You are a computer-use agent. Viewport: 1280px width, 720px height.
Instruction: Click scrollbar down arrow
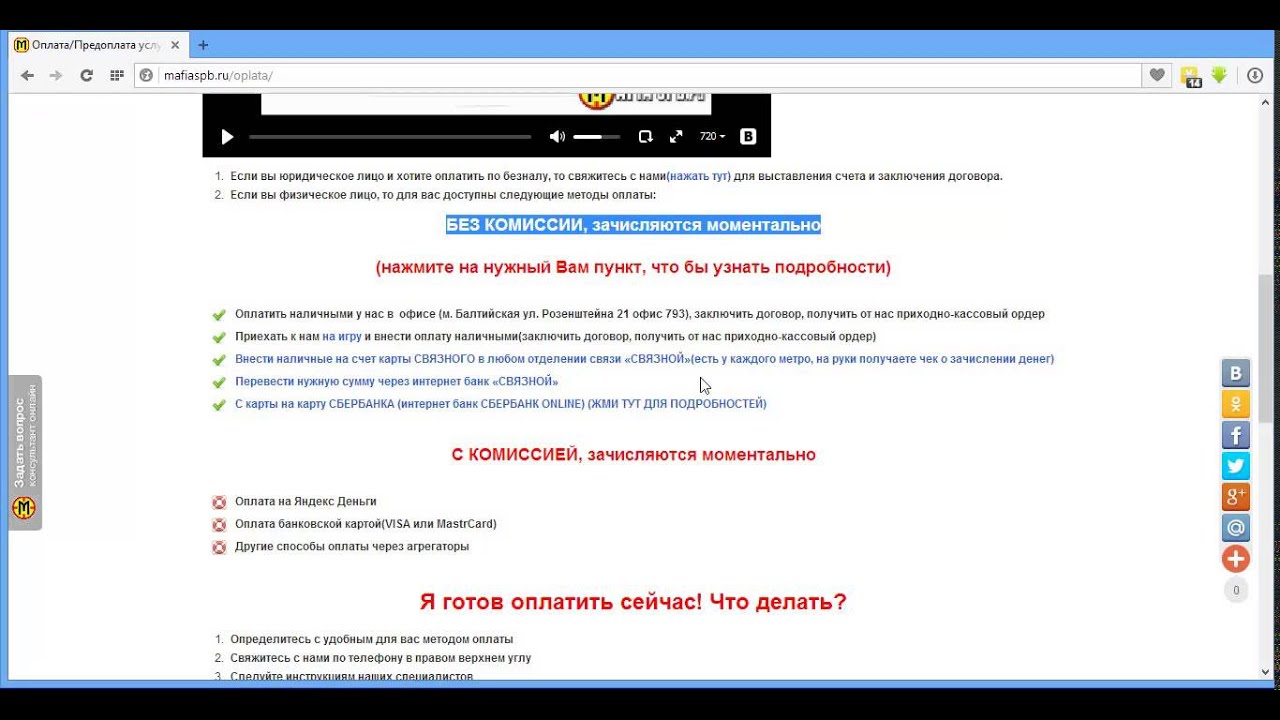[x=1266, y=672]
